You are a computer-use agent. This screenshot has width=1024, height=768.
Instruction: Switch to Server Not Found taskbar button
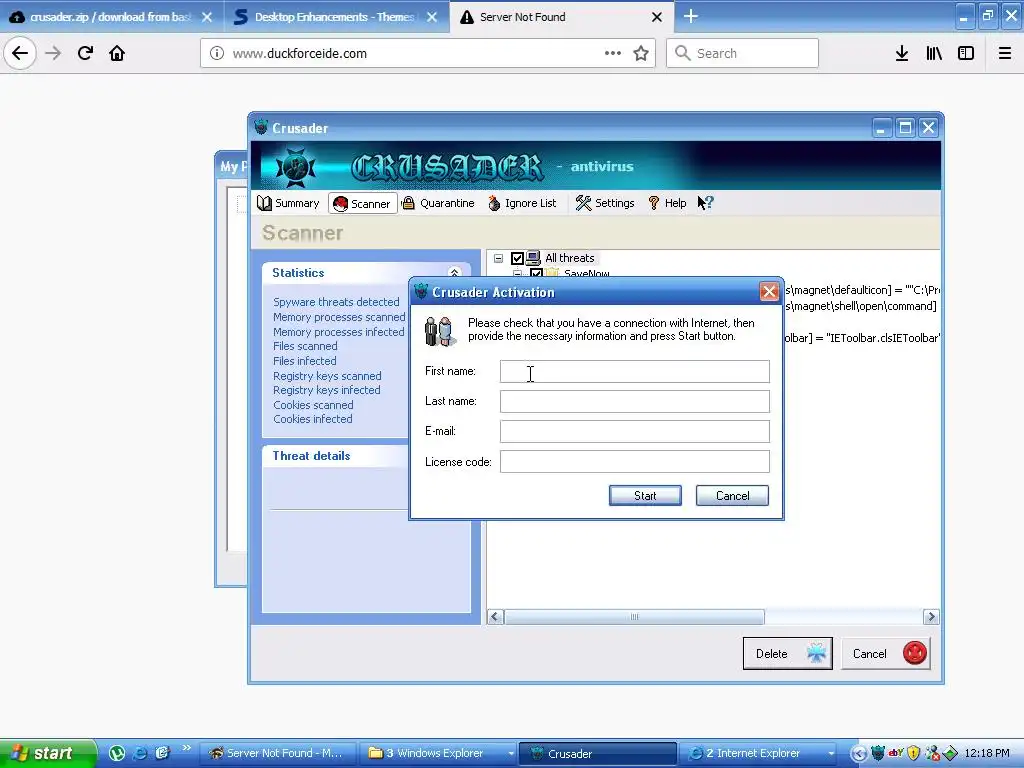tap(277, 753)
